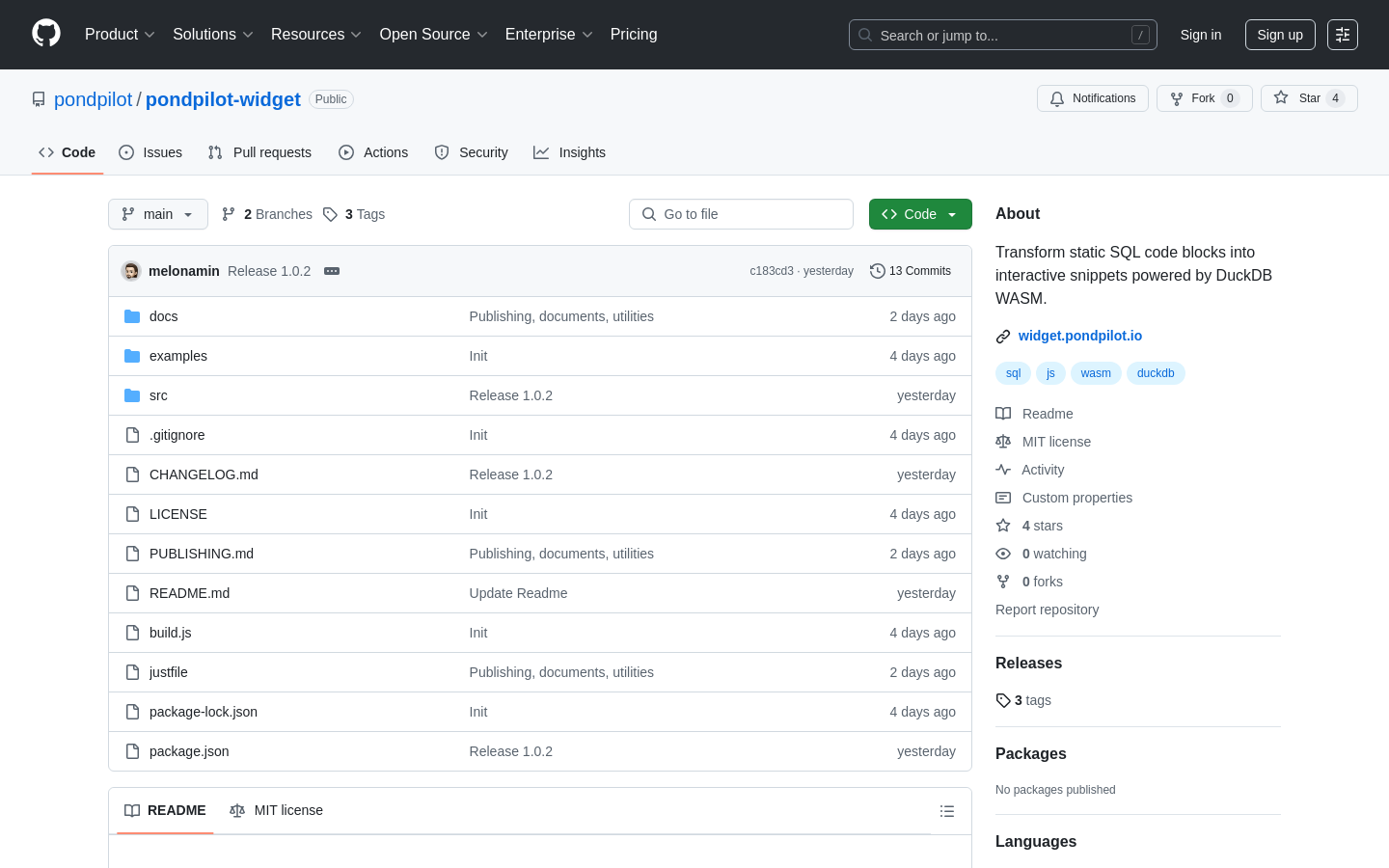Viewport: 1389px width, 868px height.
Task: Open README outline list icon
Action: click(x=947, y=811)
